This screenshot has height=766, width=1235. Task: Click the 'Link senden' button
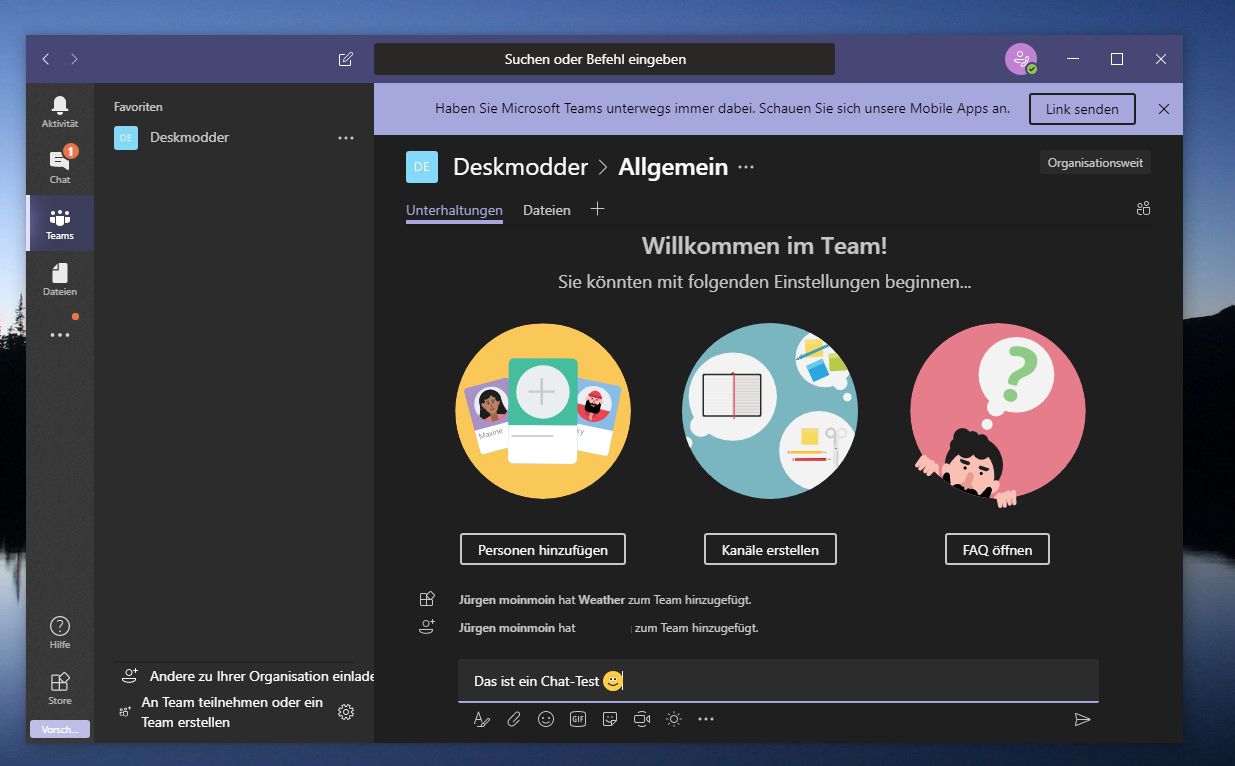click(1082, 109)
